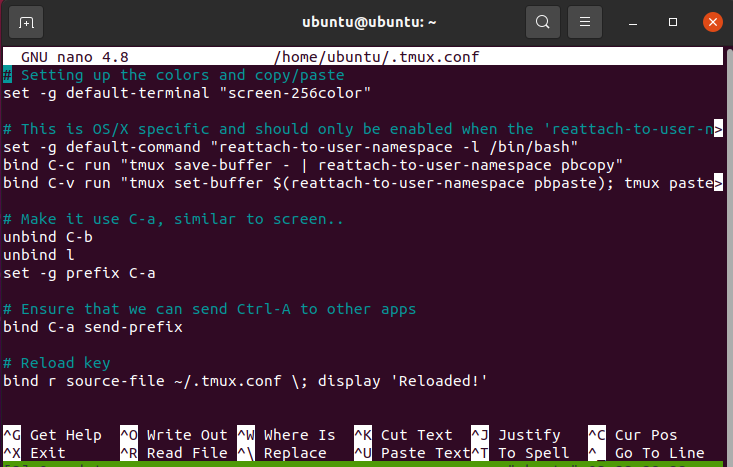Click the 'GNU nano 4.8' header text

pyautogui.click(x=75, y=57)
